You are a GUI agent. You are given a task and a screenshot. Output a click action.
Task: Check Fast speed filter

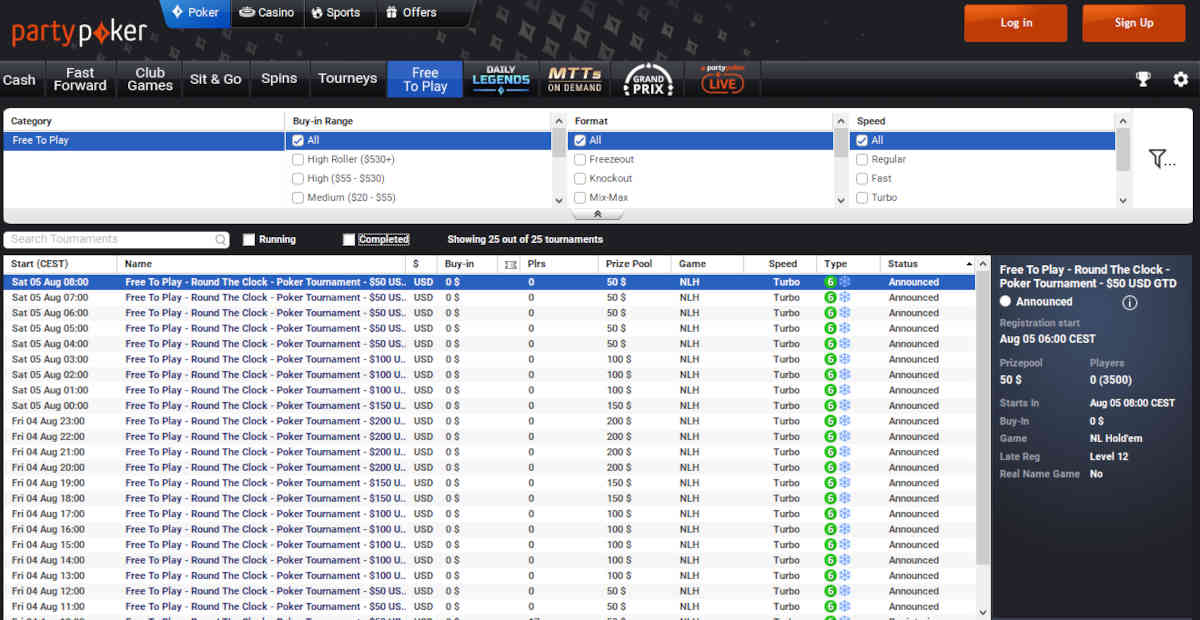pyautogui.click(x=862, y=178)
